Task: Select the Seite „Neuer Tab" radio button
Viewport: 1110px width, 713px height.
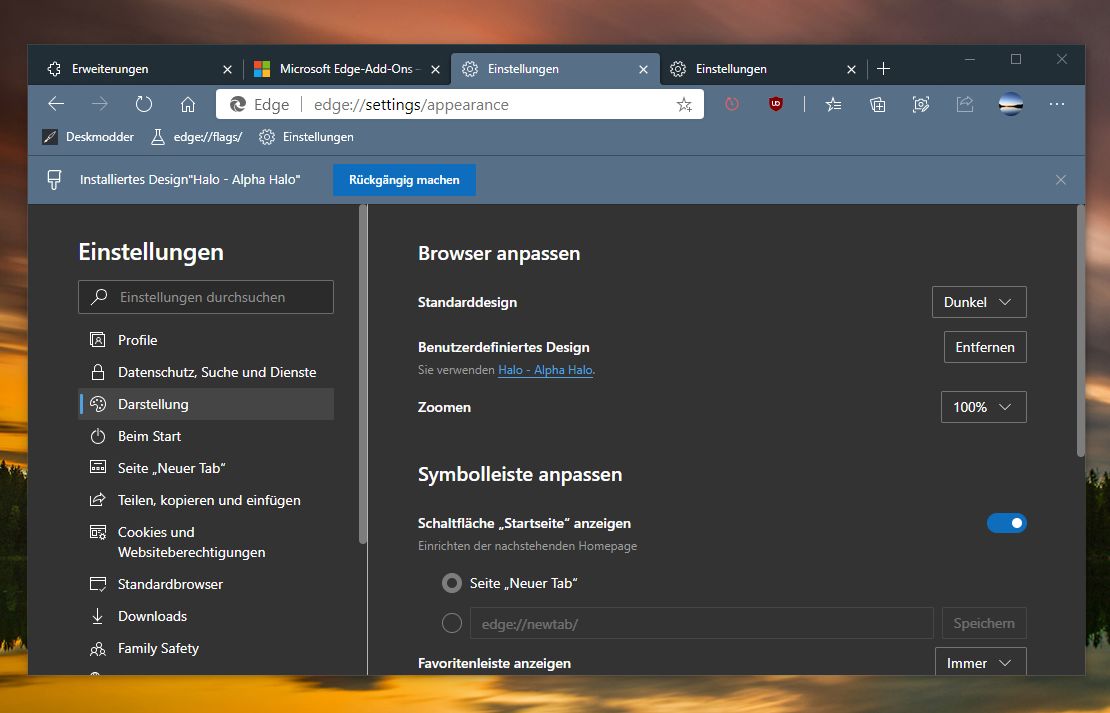Action: click(452, 583)
